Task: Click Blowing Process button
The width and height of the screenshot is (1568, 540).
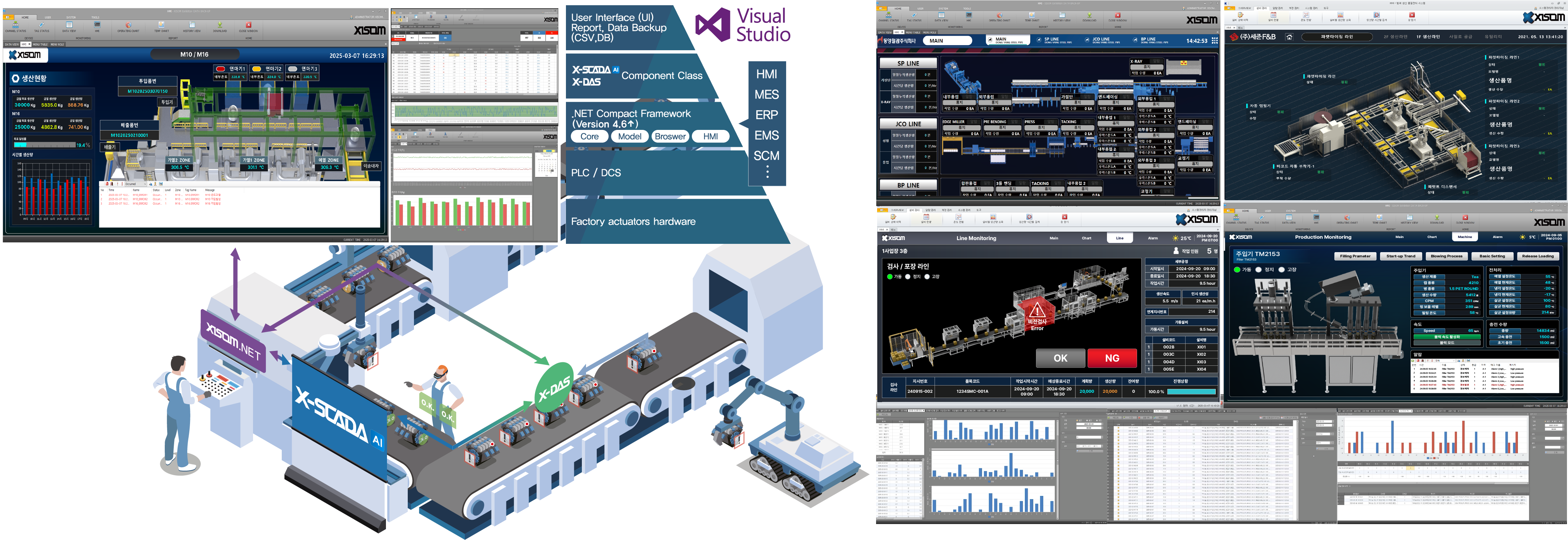Action: [x=1446, y=256]
